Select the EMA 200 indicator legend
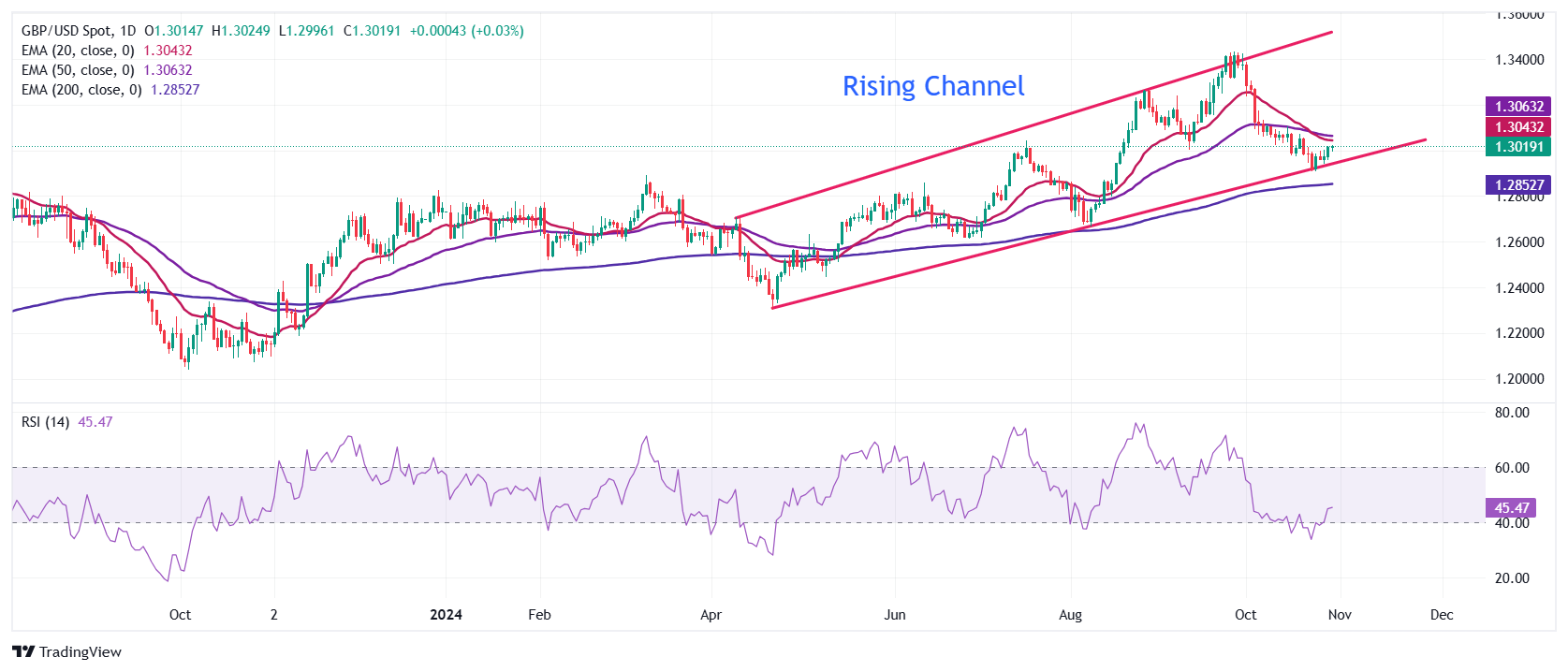The width and height of the screenshot is (1568, 672). pyautogui.click(x=81, y=90)
